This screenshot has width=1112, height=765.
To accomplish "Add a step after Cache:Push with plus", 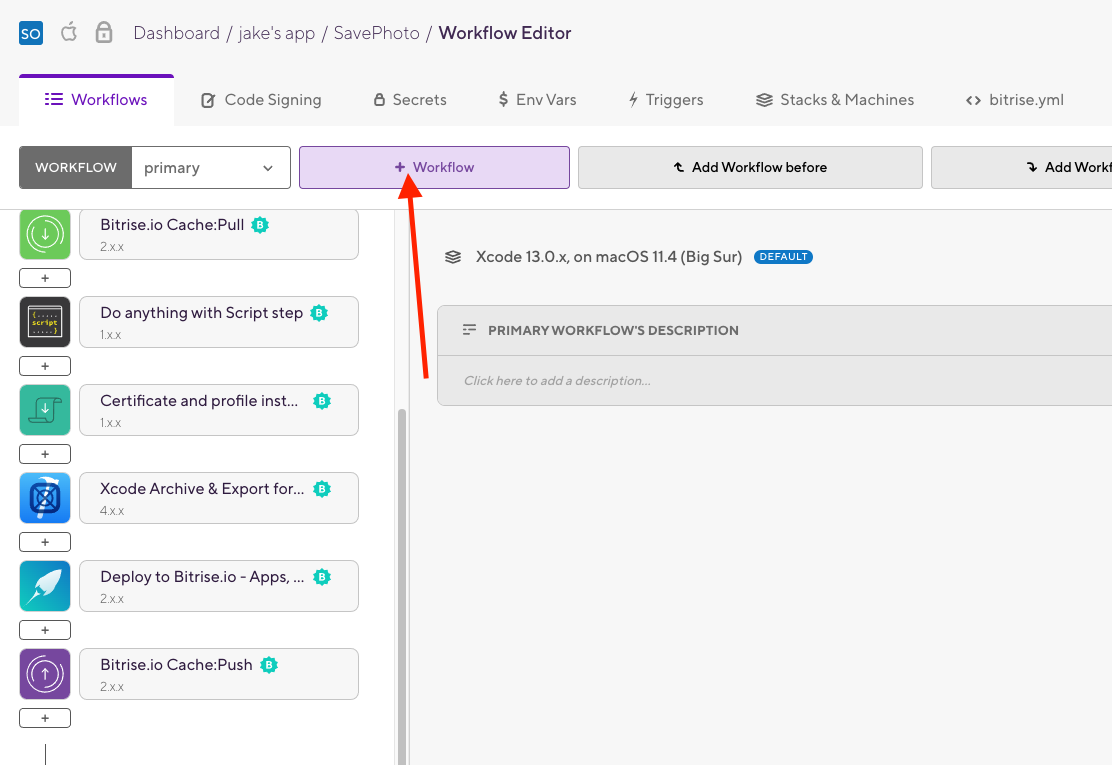I will pyautogui.click(x=45, y=717).
